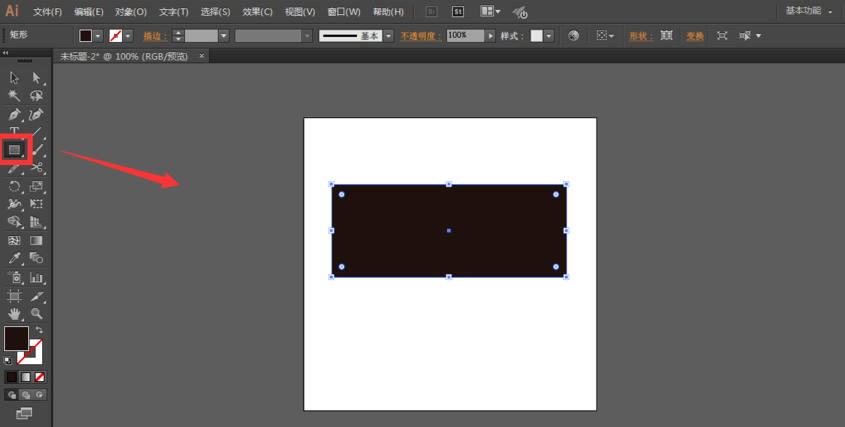Screen dimensions: 845x427
Task: Choose the Pen tool
Action: [x=14, y=115]
